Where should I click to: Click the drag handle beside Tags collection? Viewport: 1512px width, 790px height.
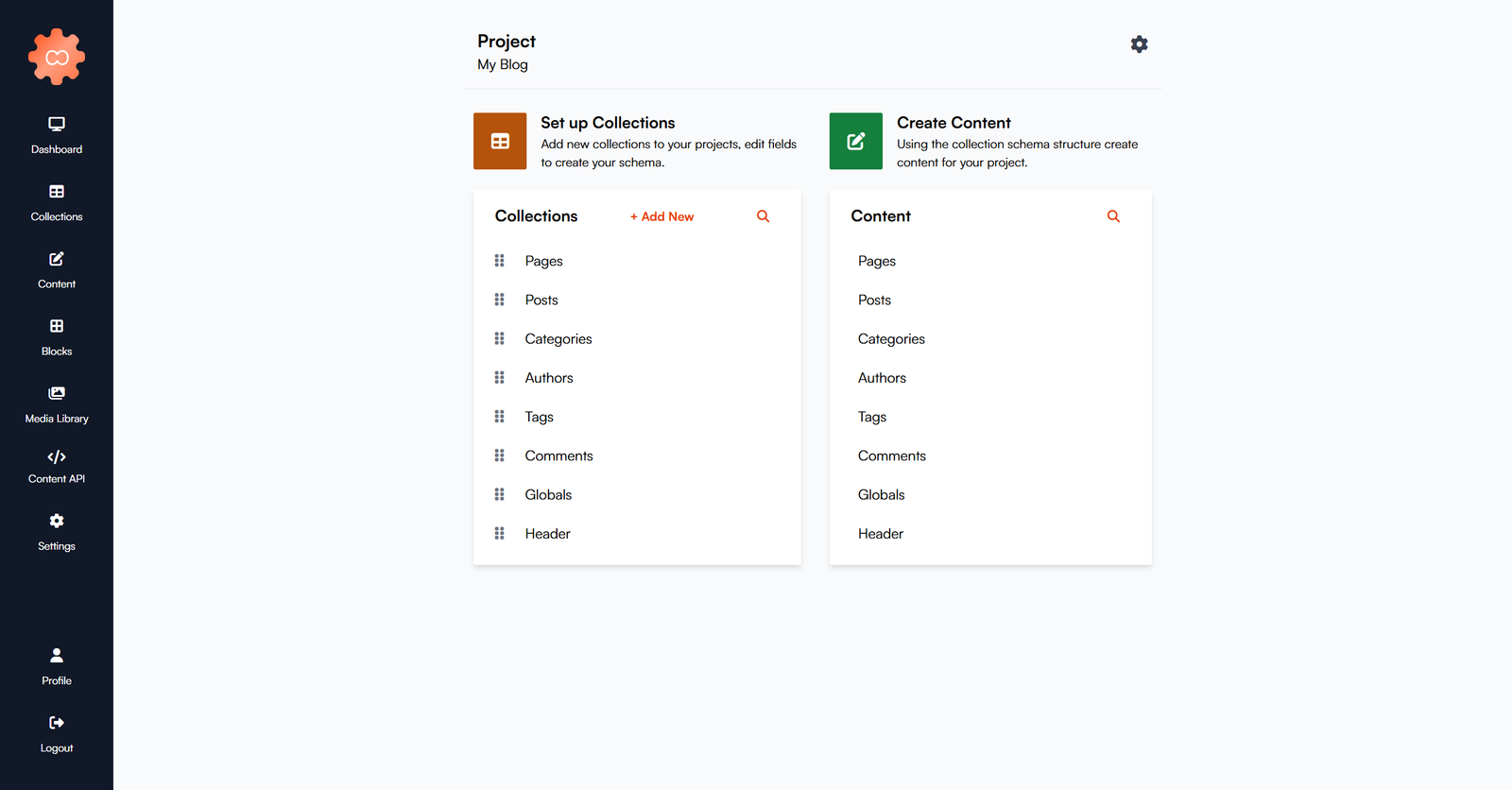coord(500,417)
